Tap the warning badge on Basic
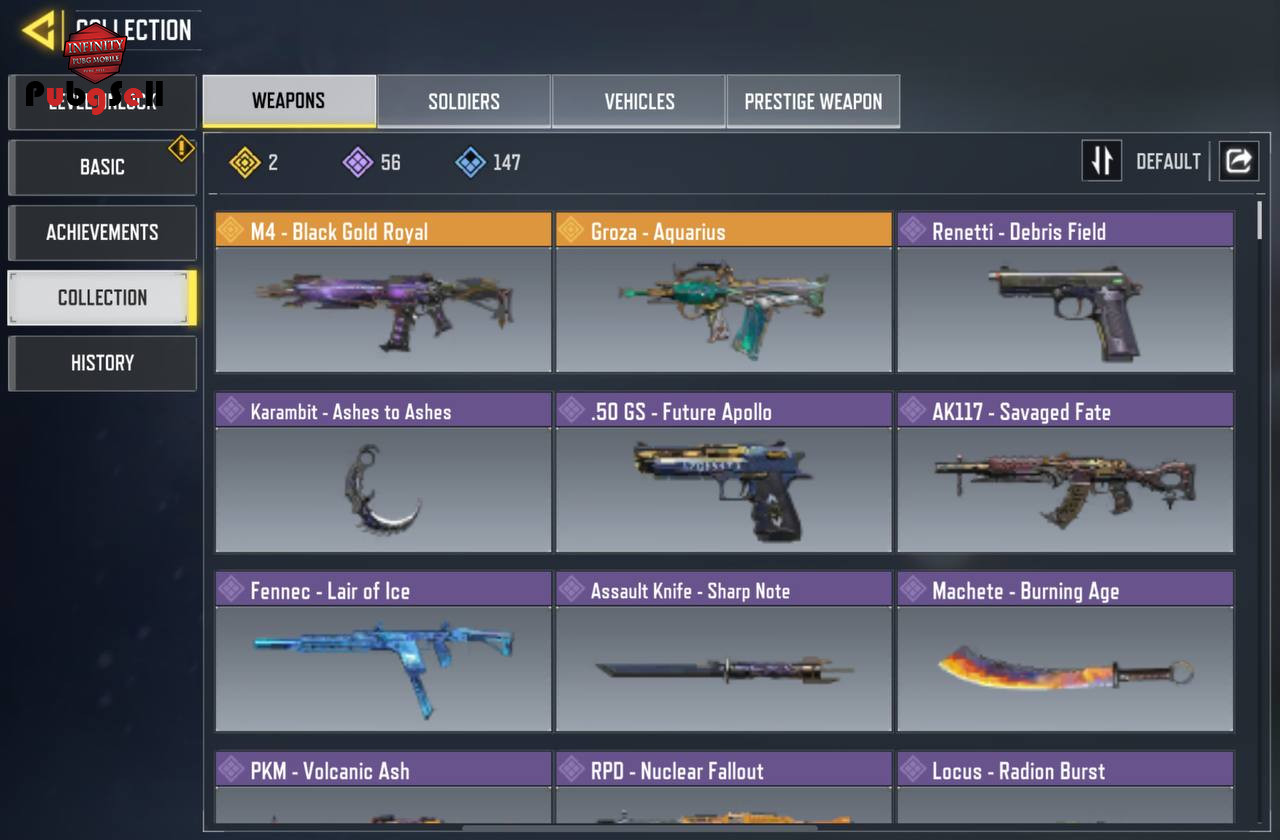This screenshot has width=1280, height=840. coord(181,149)
